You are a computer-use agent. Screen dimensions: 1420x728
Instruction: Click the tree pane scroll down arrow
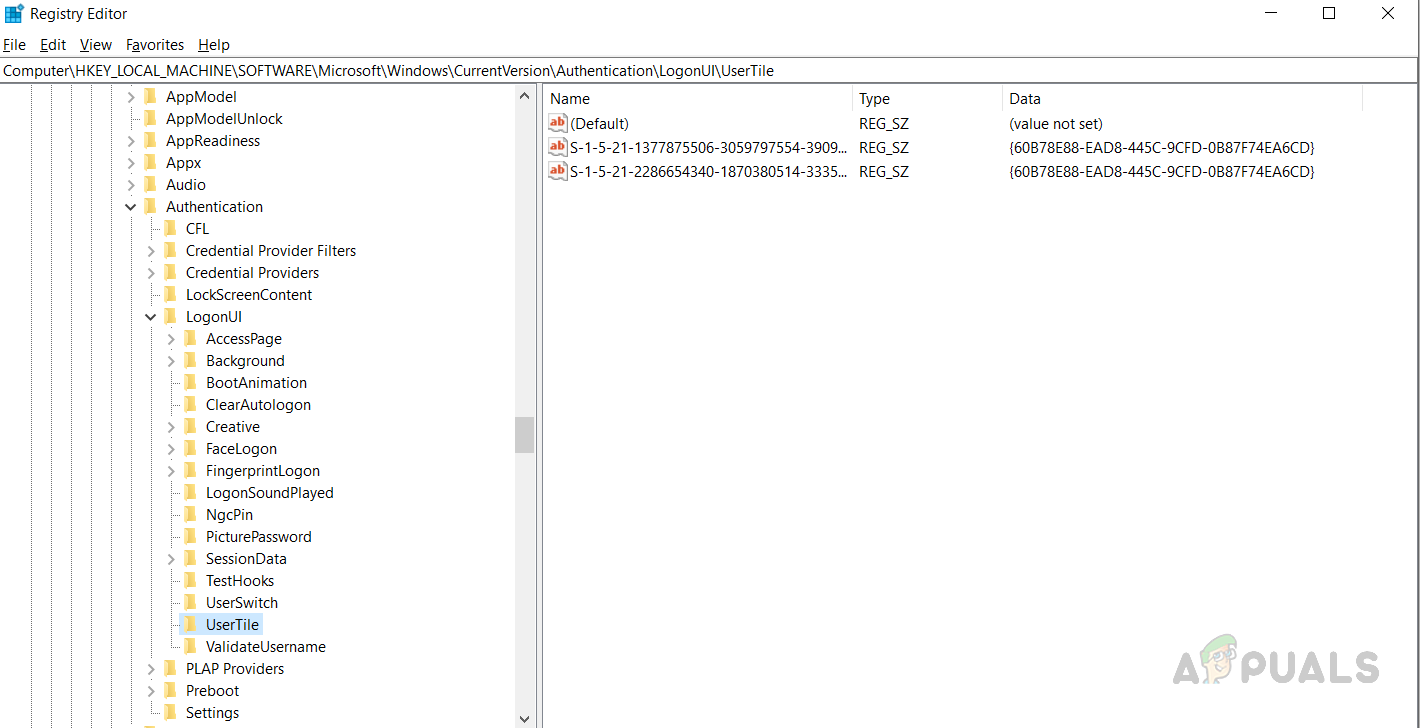(x=525, y=718)
